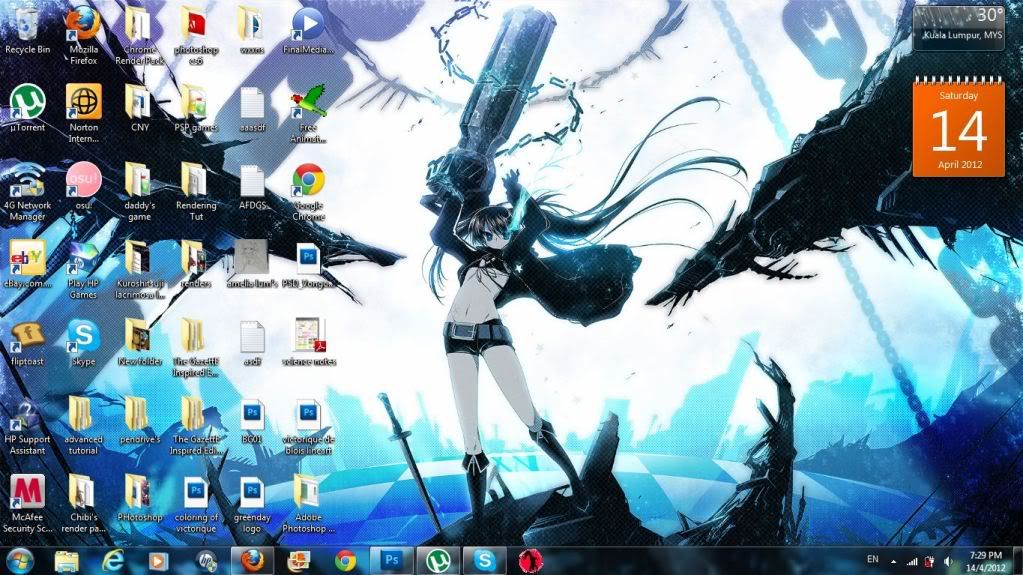Open the Recycle Bin desktop icon
The width and height of the screenshot is (1023, 575).
[x=27, y=31]
